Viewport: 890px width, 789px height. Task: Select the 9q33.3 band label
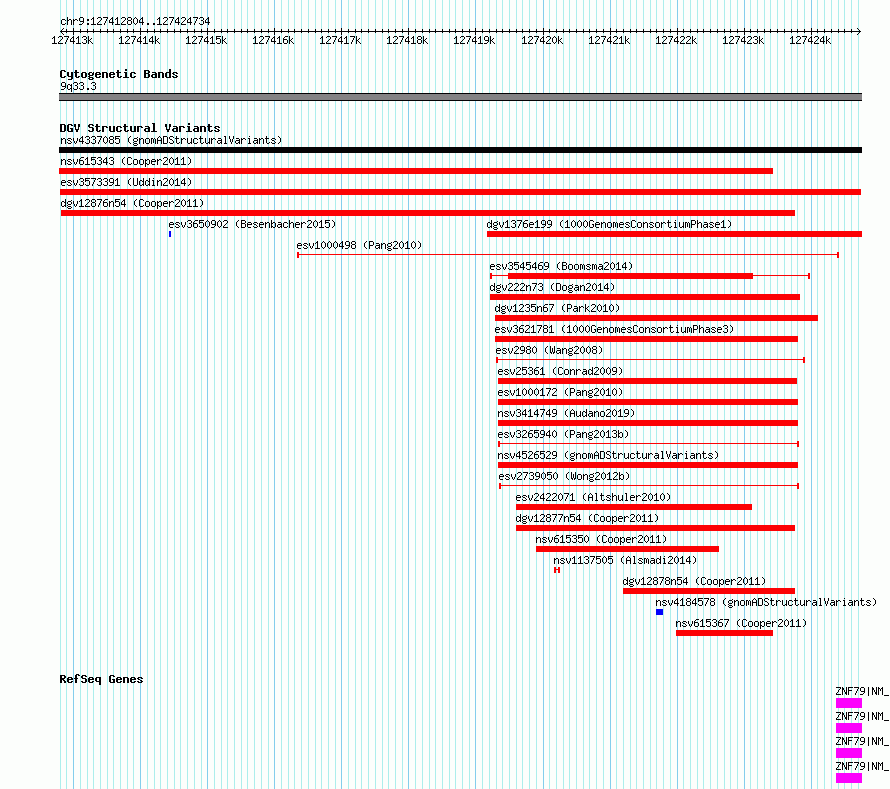[x=78, y=86]
